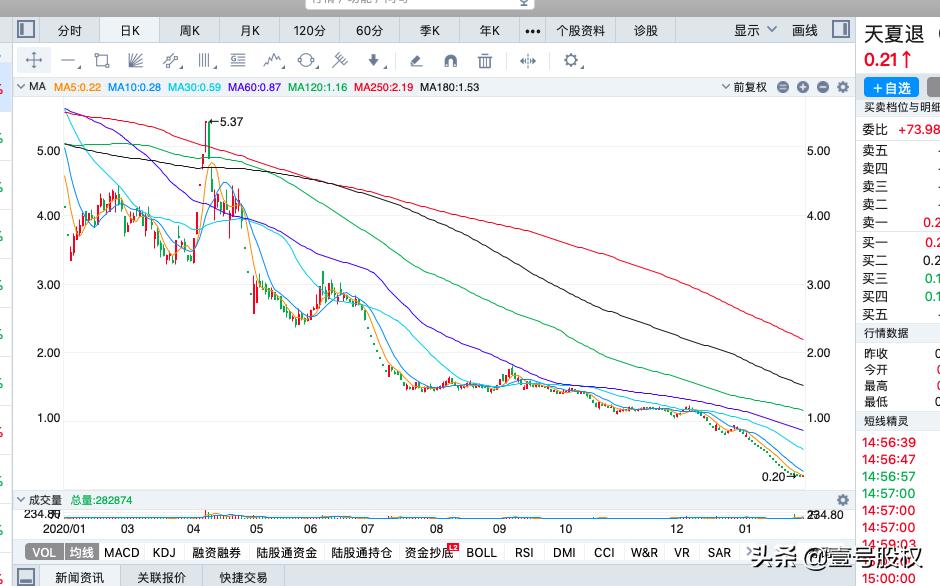Viewport: 940px width, 586px height.
Task: Click the zoom-in magnifier control
Action: click(803, 88)
